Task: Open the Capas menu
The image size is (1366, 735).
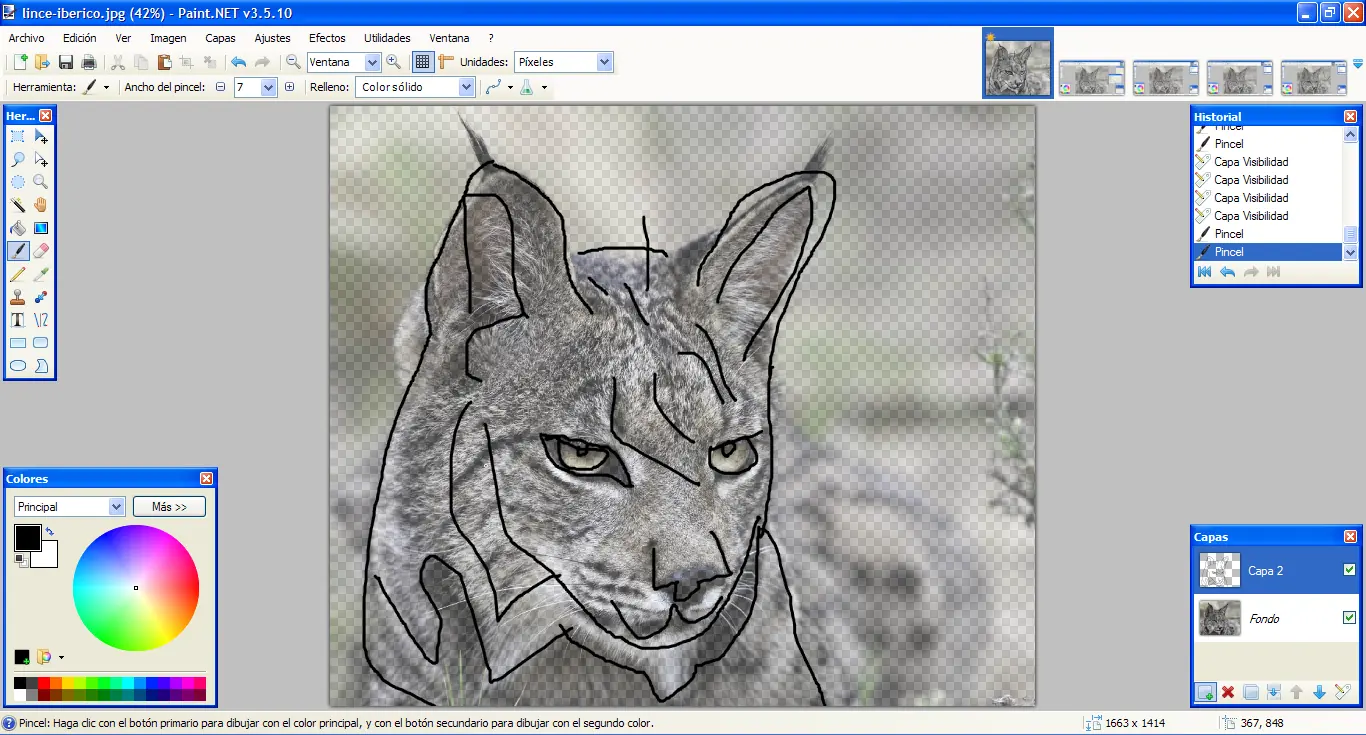Action: pyautogui.click(x=220, y=38)
